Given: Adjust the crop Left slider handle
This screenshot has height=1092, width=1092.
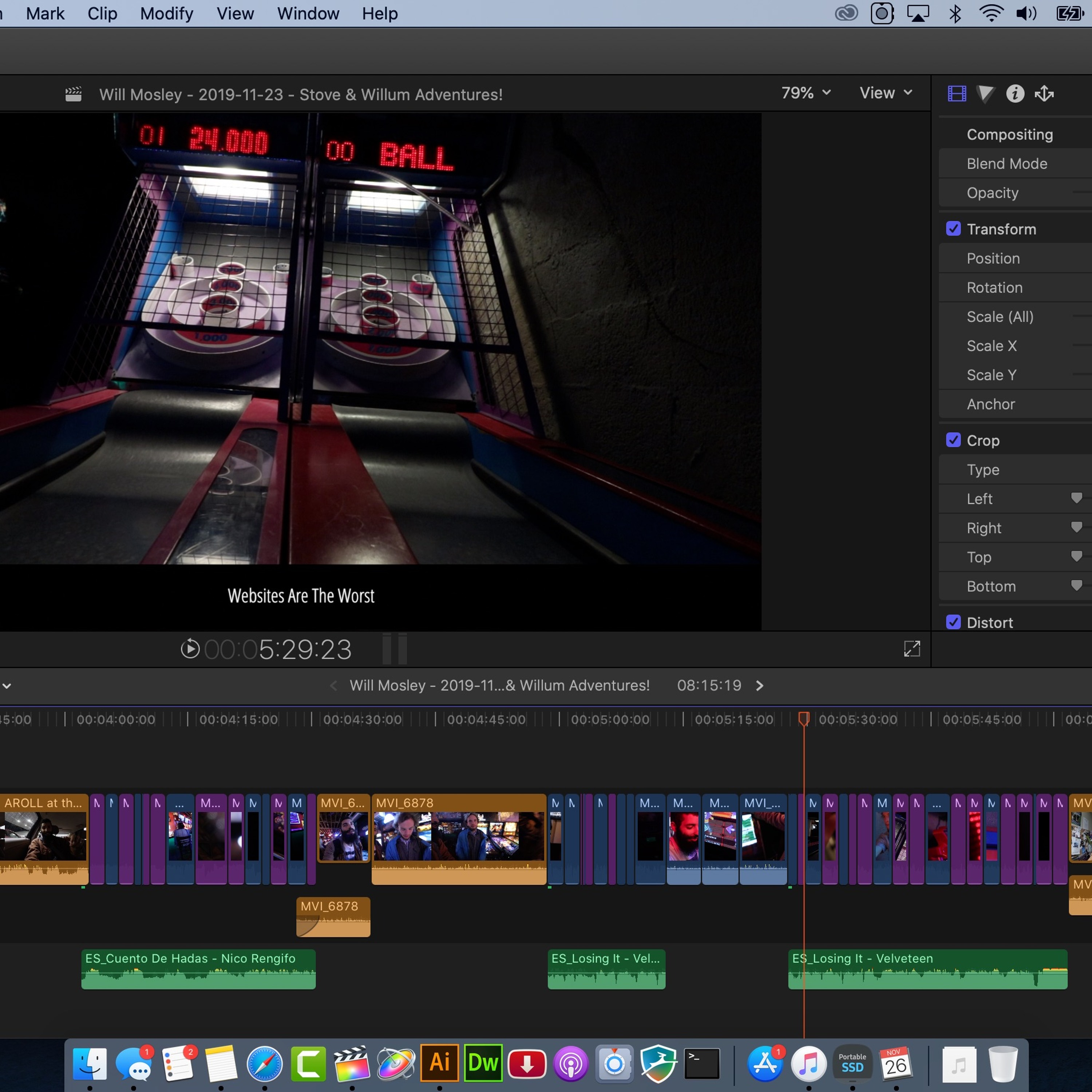Looking at the screenshot, I should [1076, 497].
